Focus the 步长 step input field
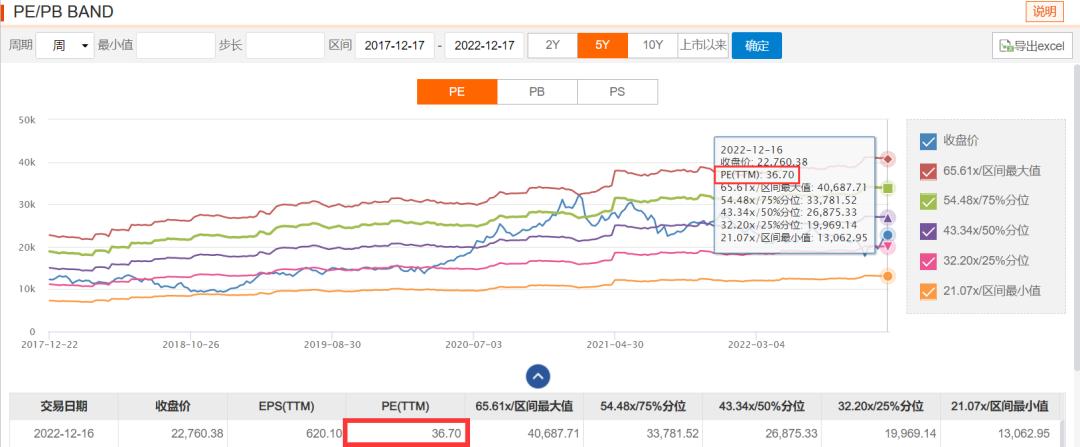The width and height of the screenshot is (1080, 447). click(x=284, y=45)
